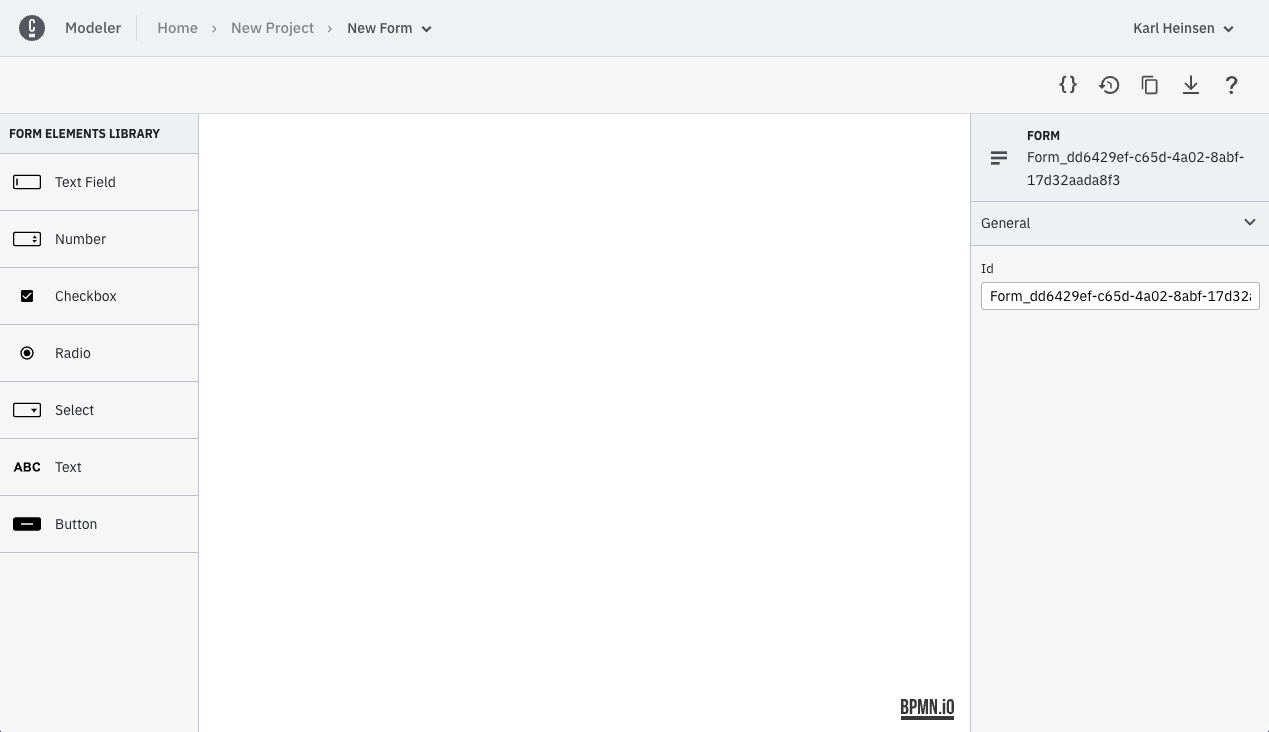Click the Modeler app title

93,28
